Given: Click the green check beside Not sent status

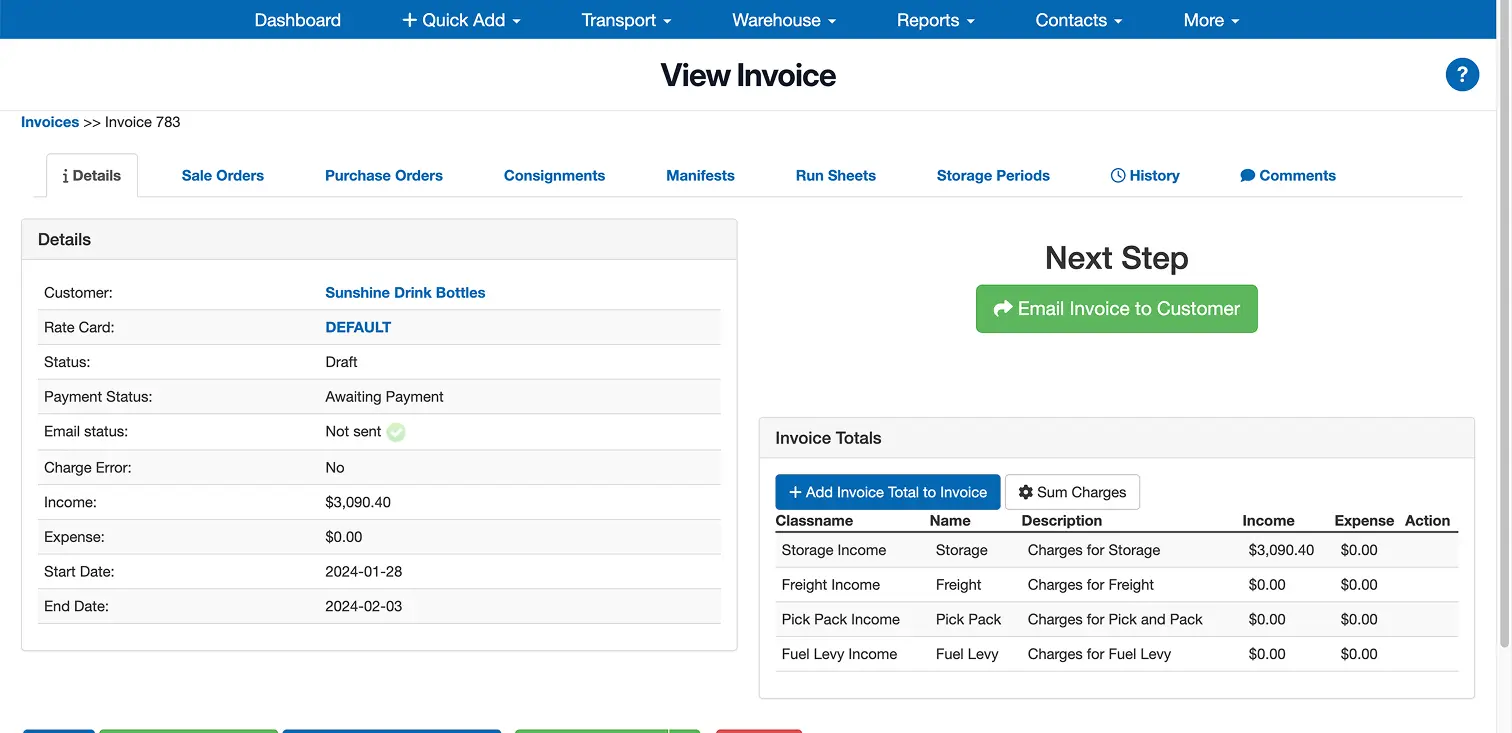Looking at the screenshot, I should pyautogui.click(x=395, y=431).
